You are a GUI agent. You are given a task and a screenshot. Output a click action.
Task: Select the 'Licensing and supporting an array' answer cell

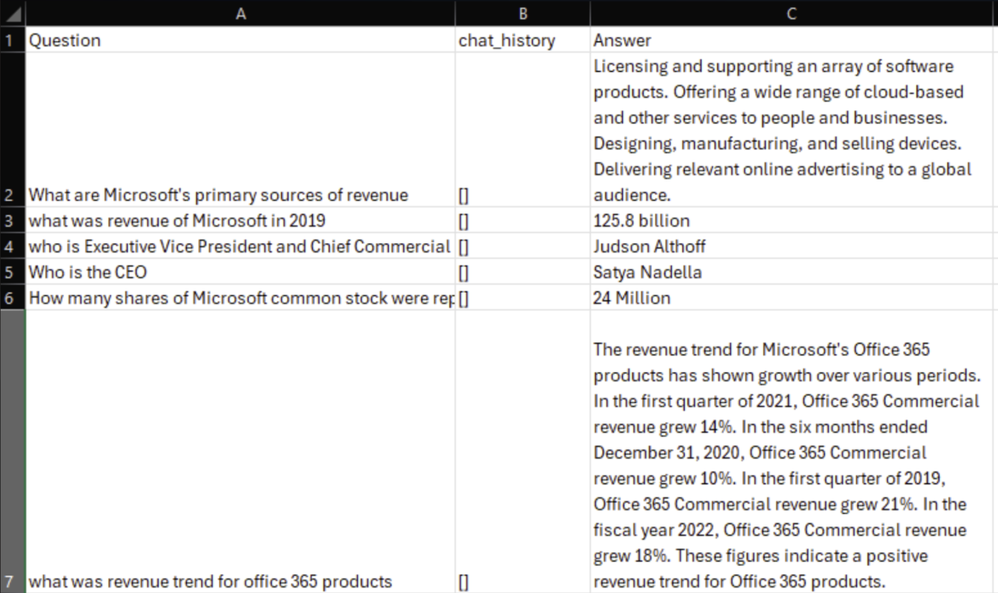pos(791,130)
